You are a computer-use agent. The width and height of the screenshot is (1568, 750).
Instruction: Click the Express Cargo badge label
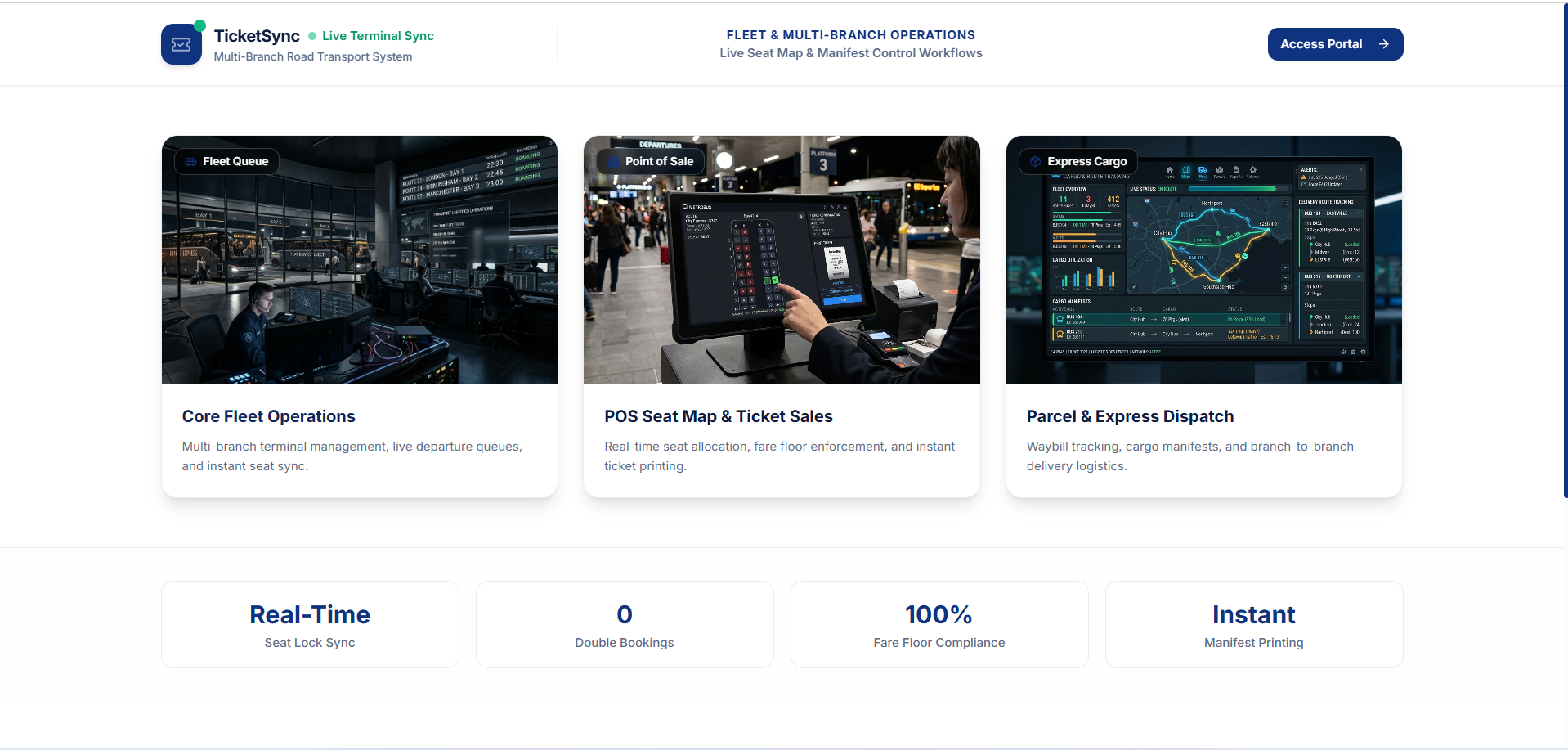click(1087, 162)
